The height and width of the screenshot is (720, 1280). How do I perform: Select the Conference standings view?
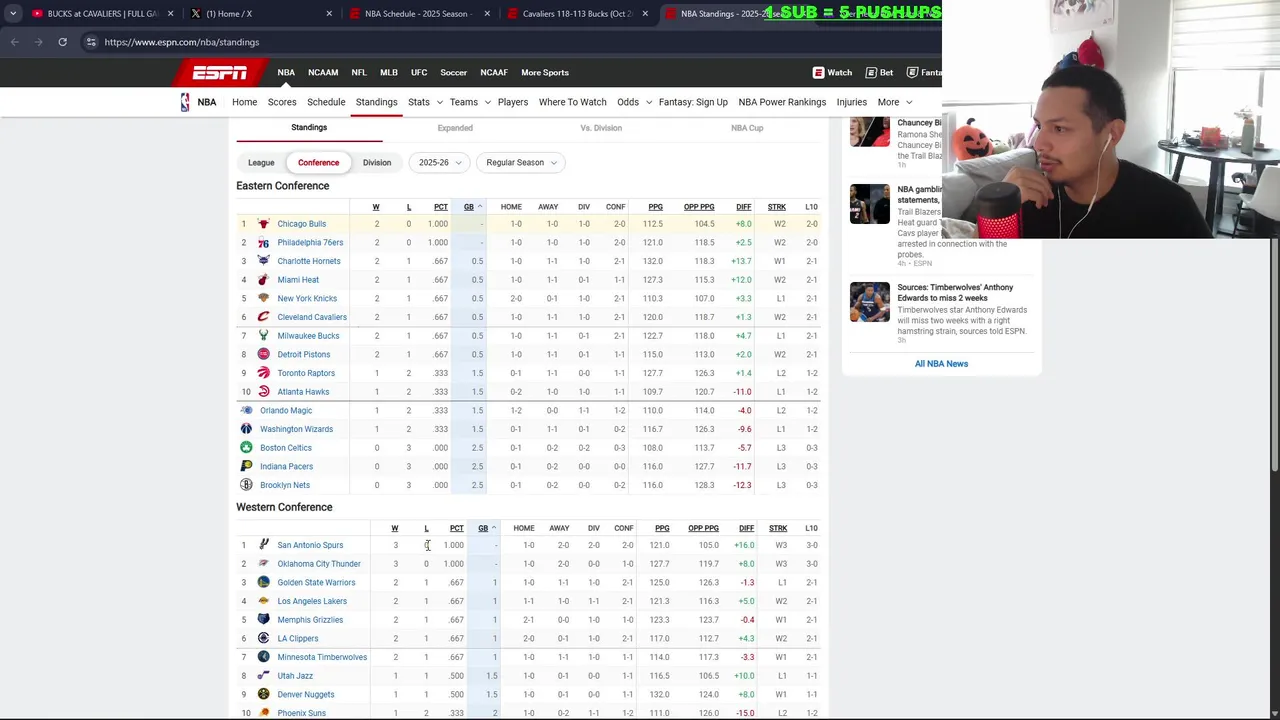tap(318, 162)
